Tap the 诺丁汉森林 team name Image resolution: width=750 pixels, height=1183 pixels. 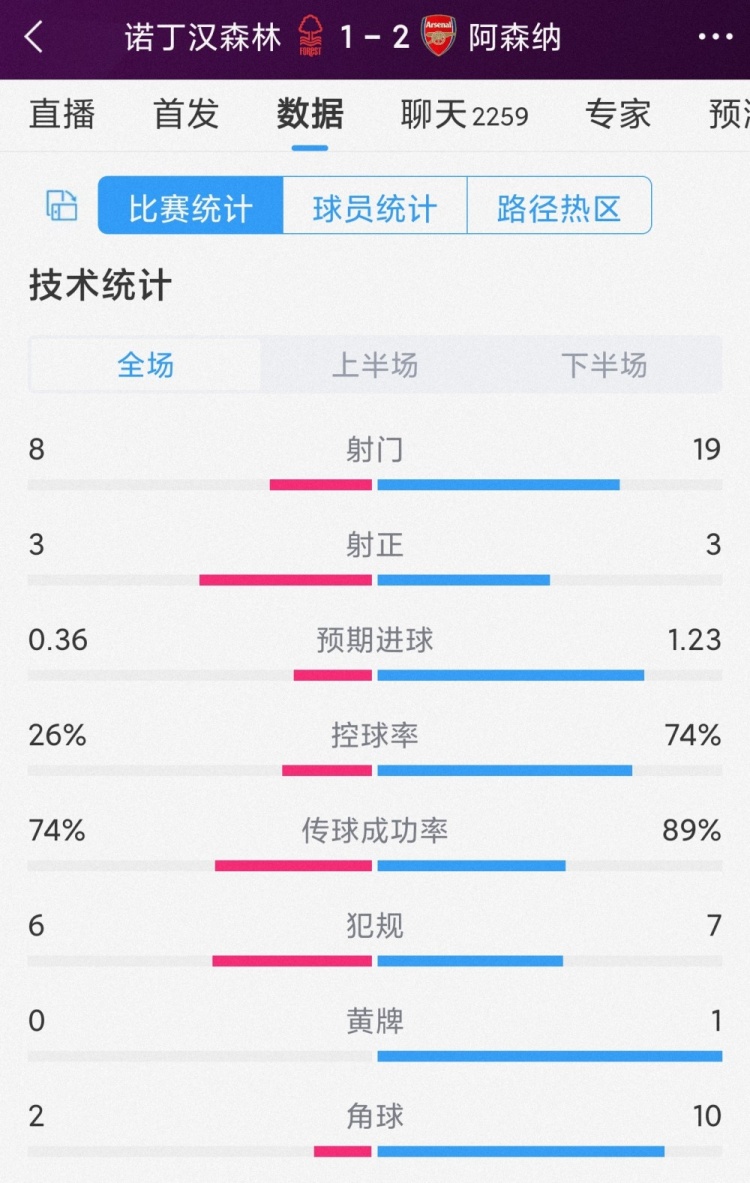203,38
